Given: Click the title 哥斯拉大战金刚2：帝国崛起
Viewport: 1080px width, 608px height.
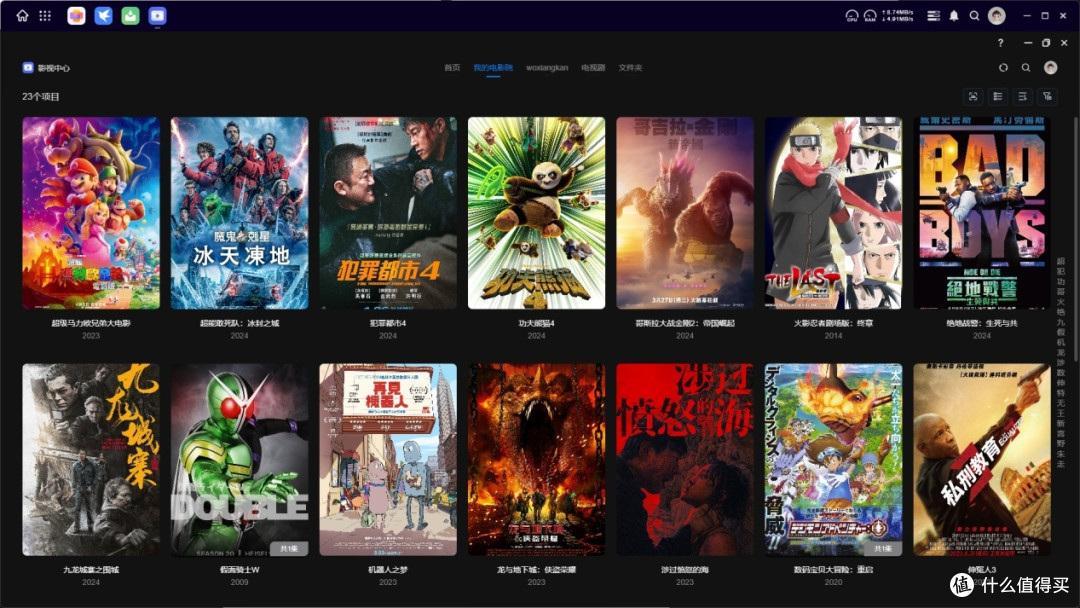Looking at the screenshot, I should [x=685, y=323].
